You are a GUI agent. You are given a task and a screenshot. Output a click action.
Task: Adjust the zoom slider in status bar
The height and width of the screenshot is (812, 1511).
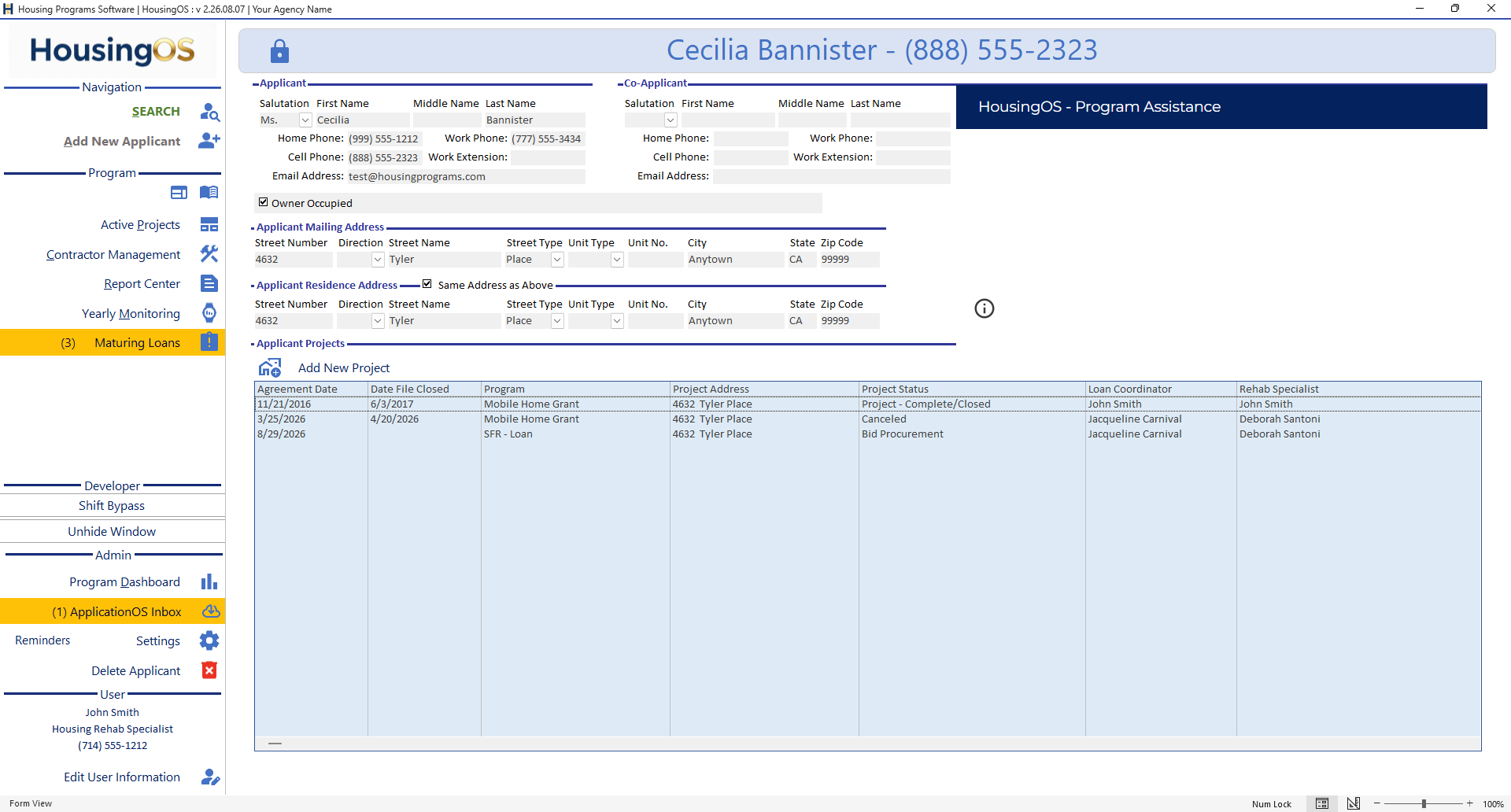point(1424,803)
